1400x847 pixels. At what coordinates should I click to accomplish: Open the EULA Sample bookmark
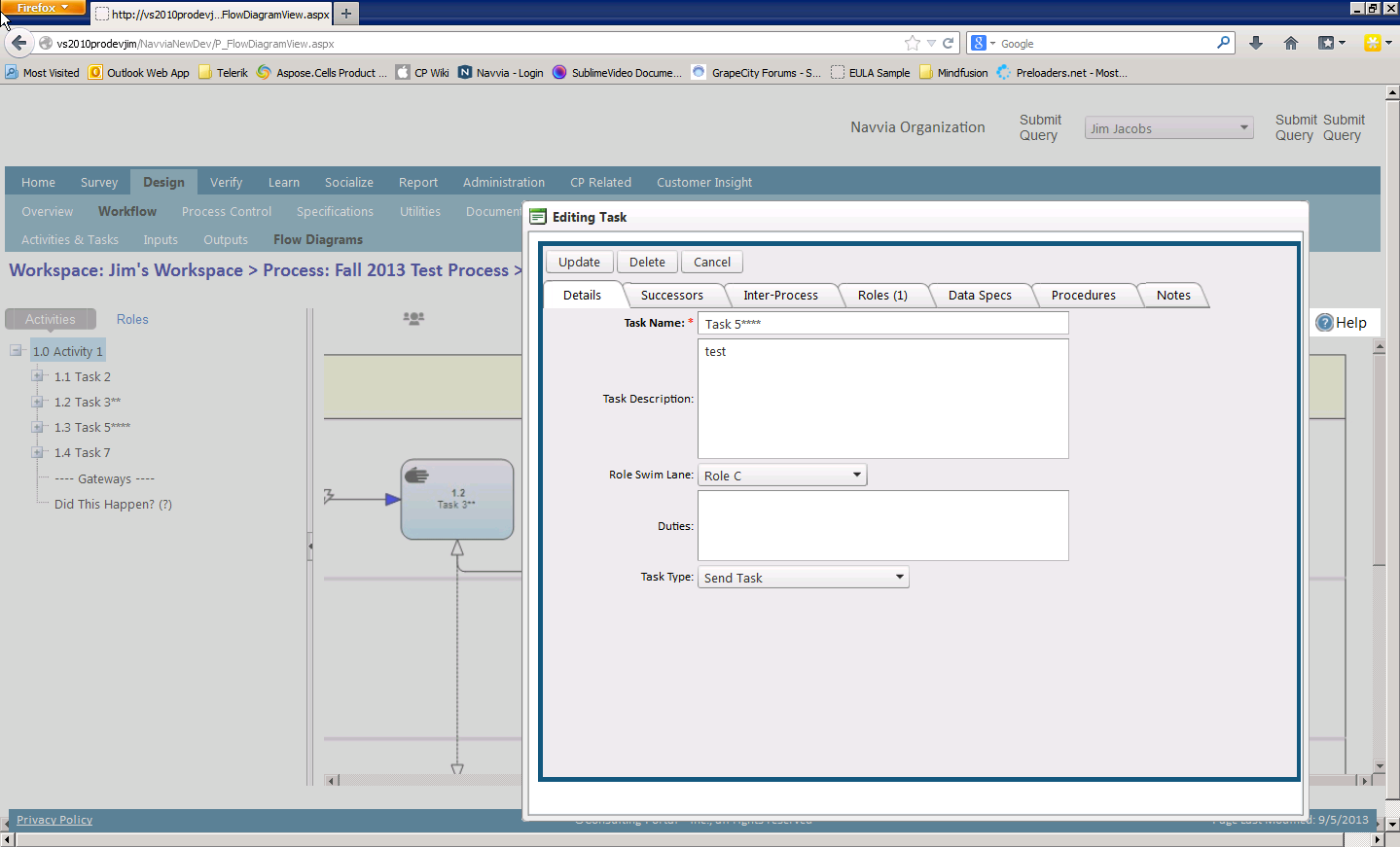(x=871, y=73)
